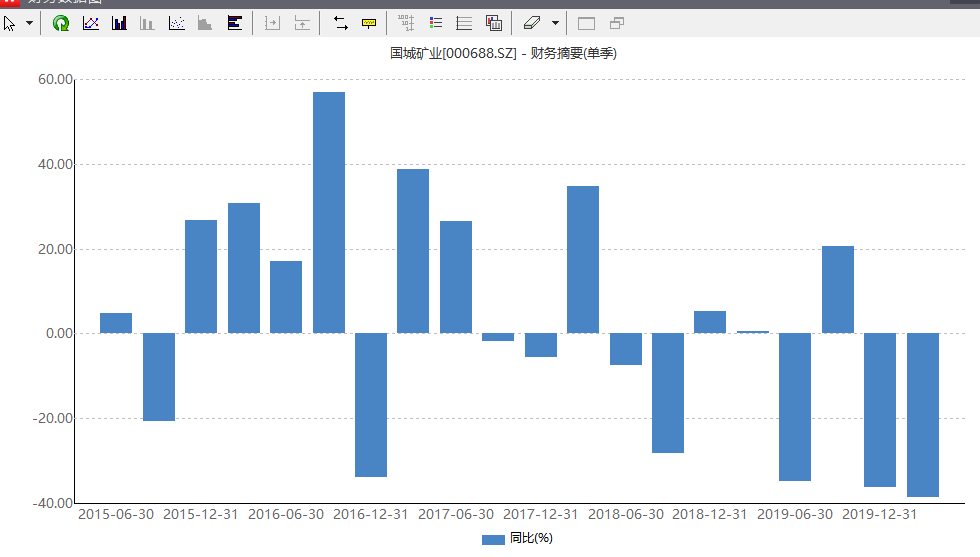Toggle the colored legend list icon

[436, 24]
